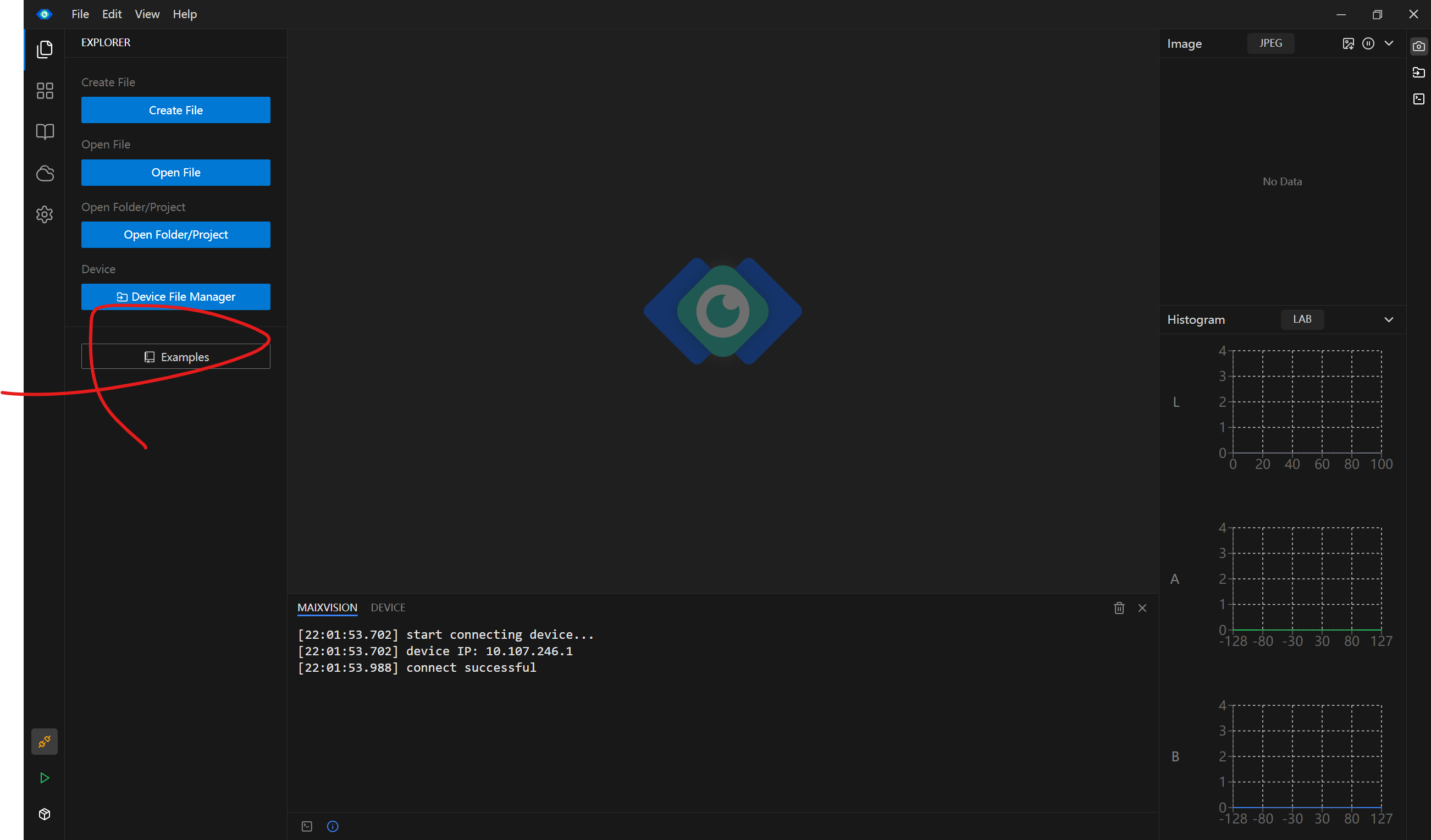
Task: Click the Device File Manager button
Action: (175, 296)
